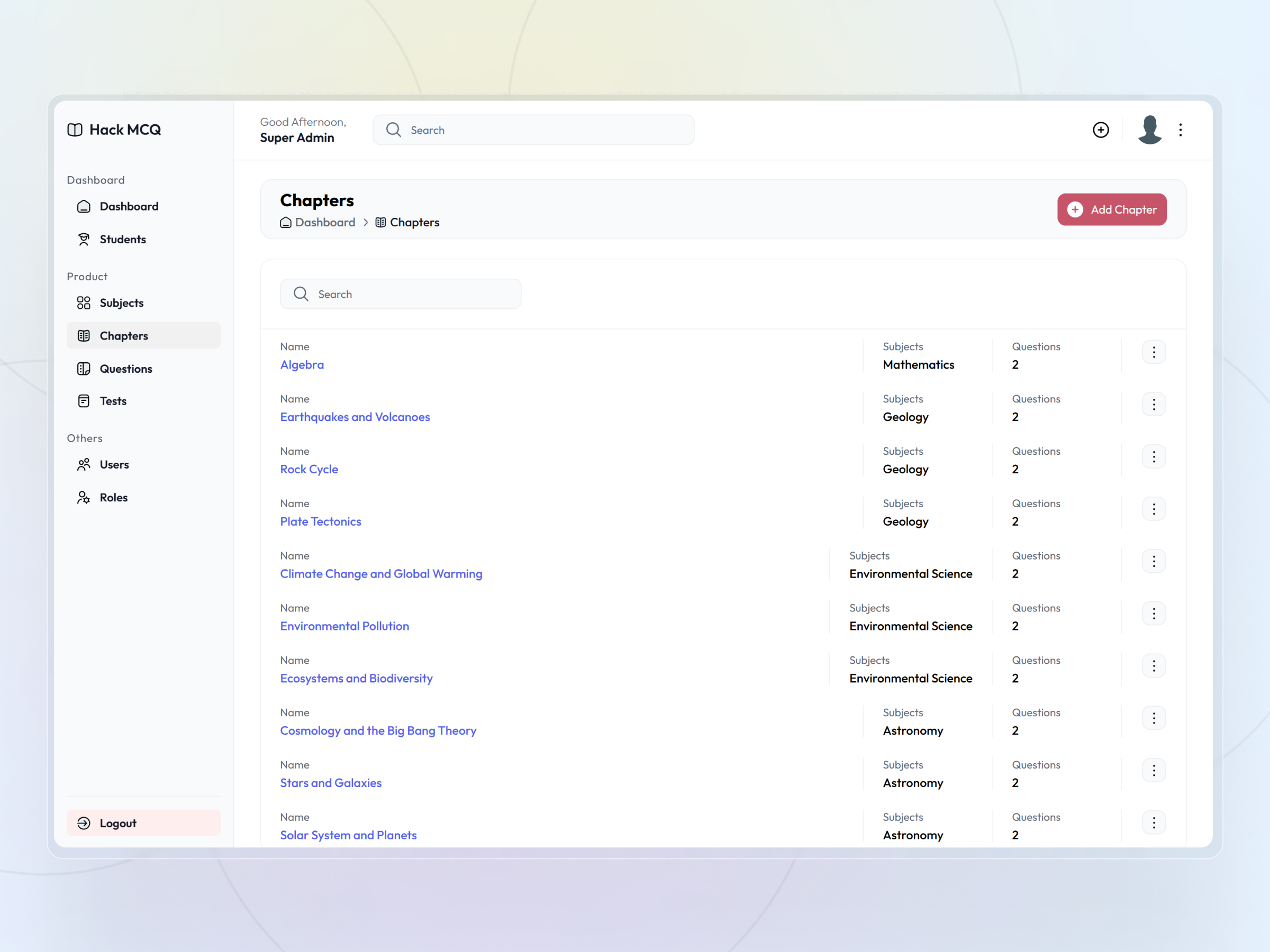The width and height of the screenshot is (1270, 952).
Task: Click the Hack MCQ logo icon
Action: coord(75,130)
